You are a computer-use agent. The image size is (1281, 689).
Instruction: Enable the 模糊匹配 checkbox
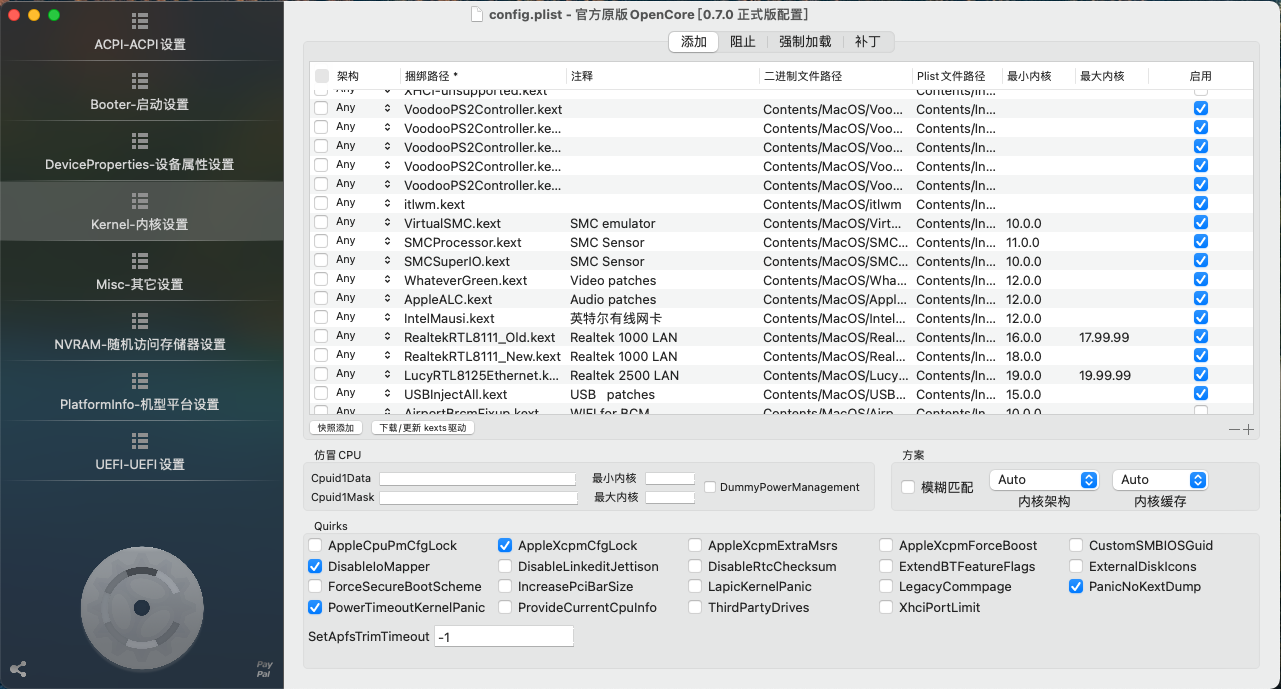tap(908, 487)
